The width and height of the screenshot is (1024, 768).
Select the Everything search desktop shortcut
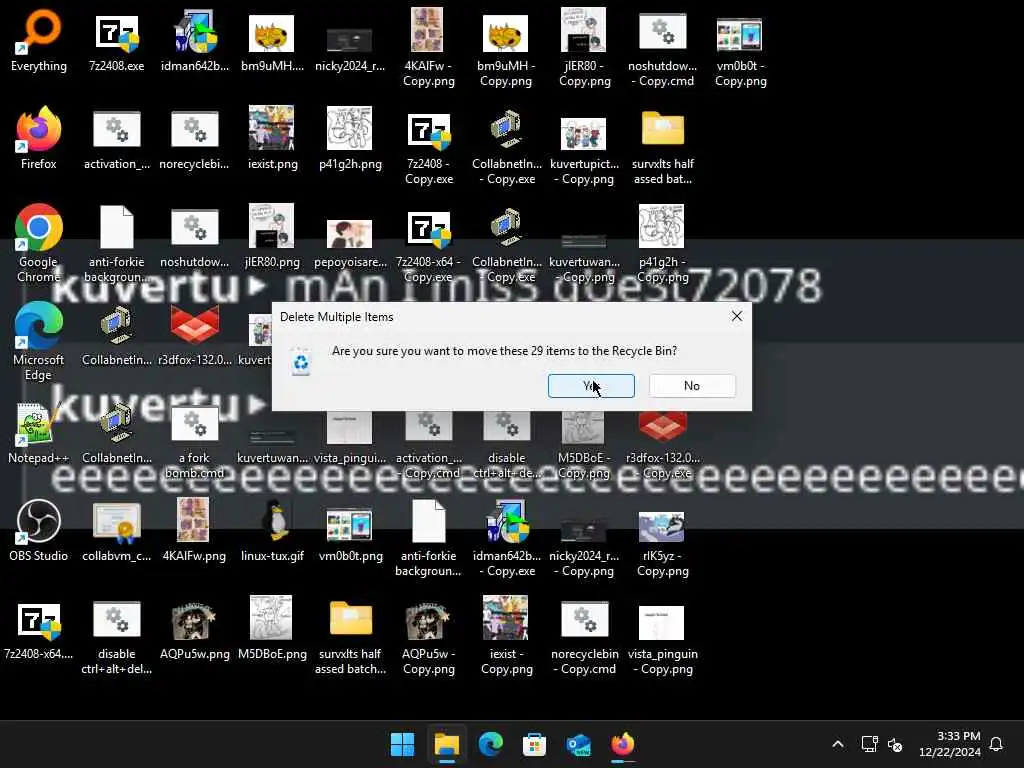click(x=39, y=41)
